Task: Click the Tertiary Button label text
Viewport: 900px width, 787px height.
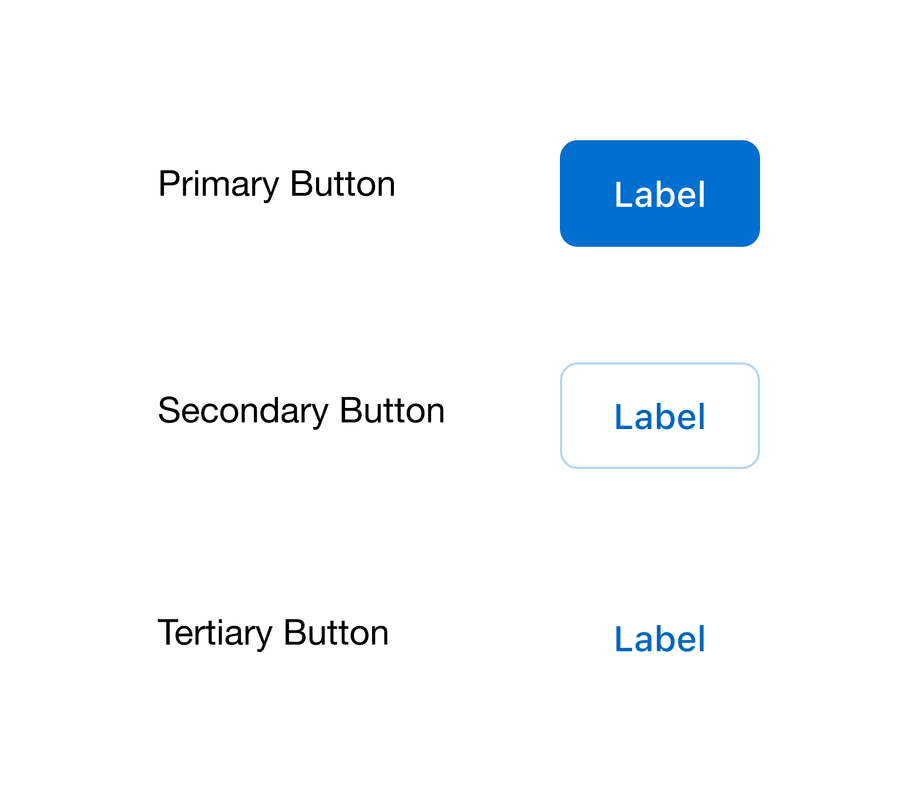Action: [x=273, y=633]
